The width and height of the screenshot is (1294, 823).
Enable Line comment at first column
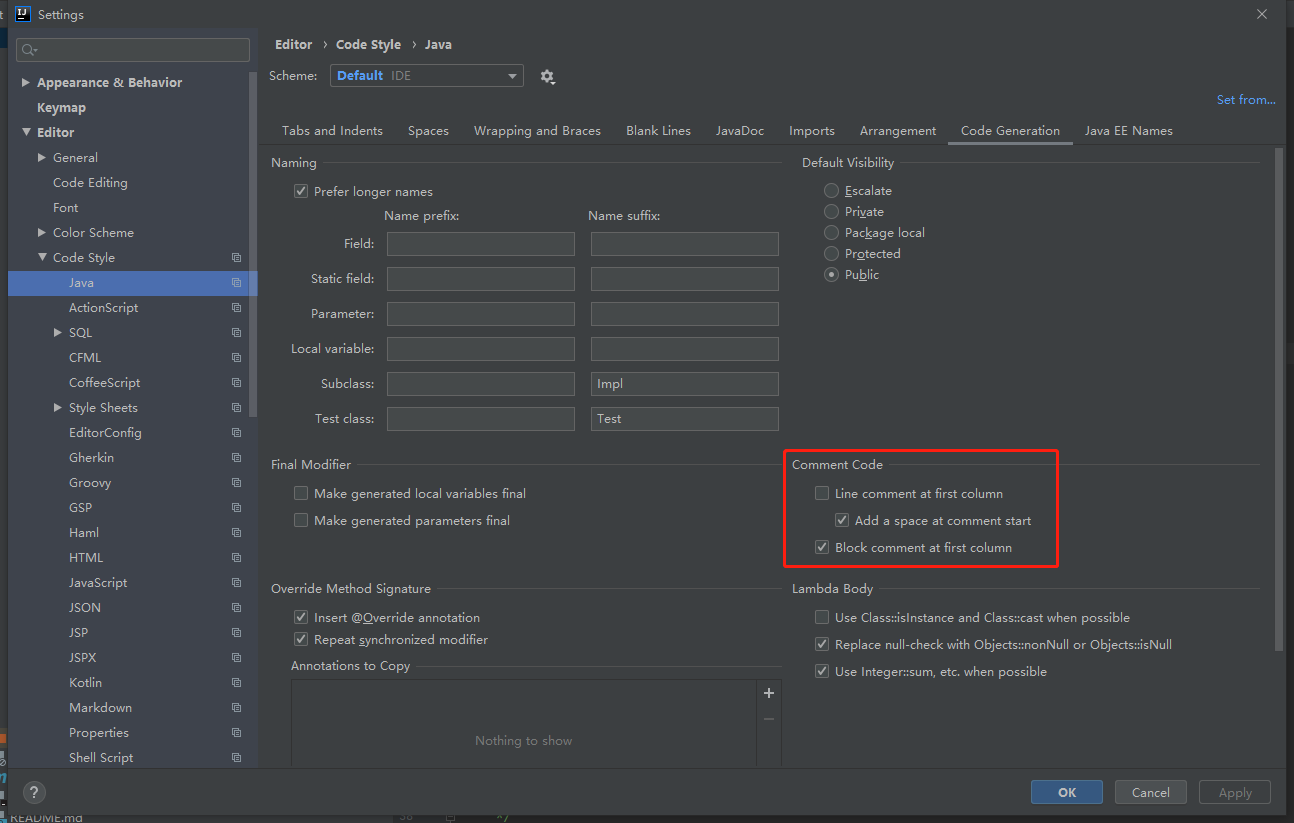pos(822,493)
